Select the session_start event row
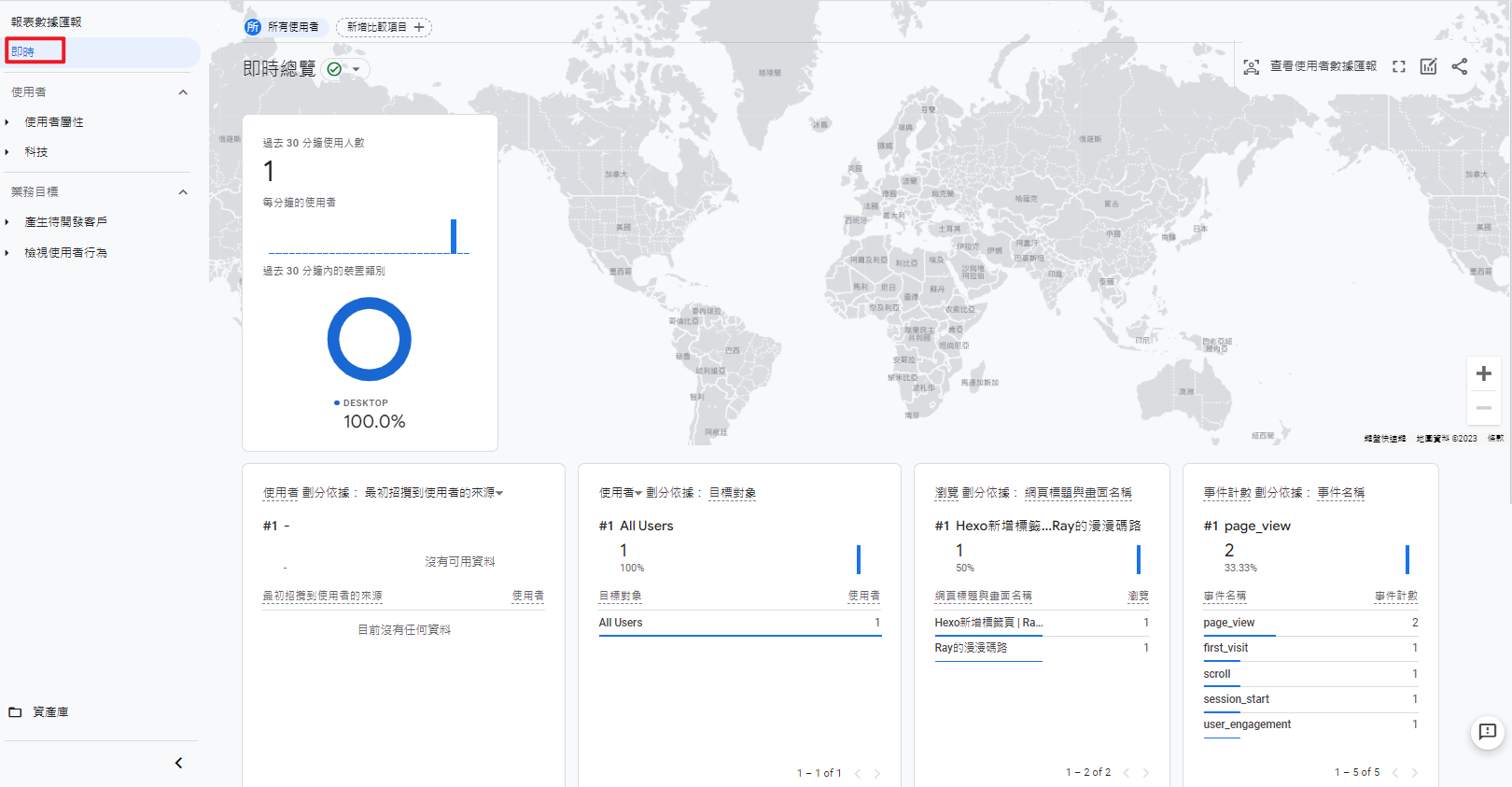This screenshot has width=1512, height=787. pos(1310,699)
